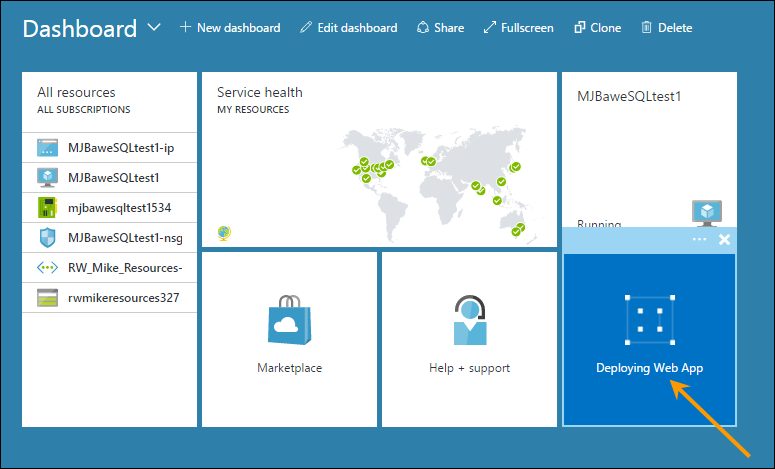The height and width of the screenshot is (469, 775).
Task: Select the Edit dashboard text
Action: [357, 28]
